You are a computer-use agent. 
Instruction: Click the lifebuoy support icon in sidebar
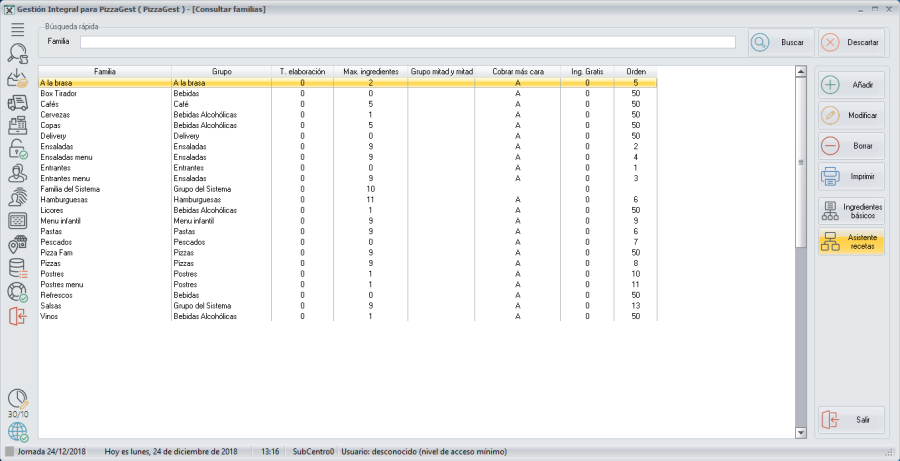[x=17, y=292]
